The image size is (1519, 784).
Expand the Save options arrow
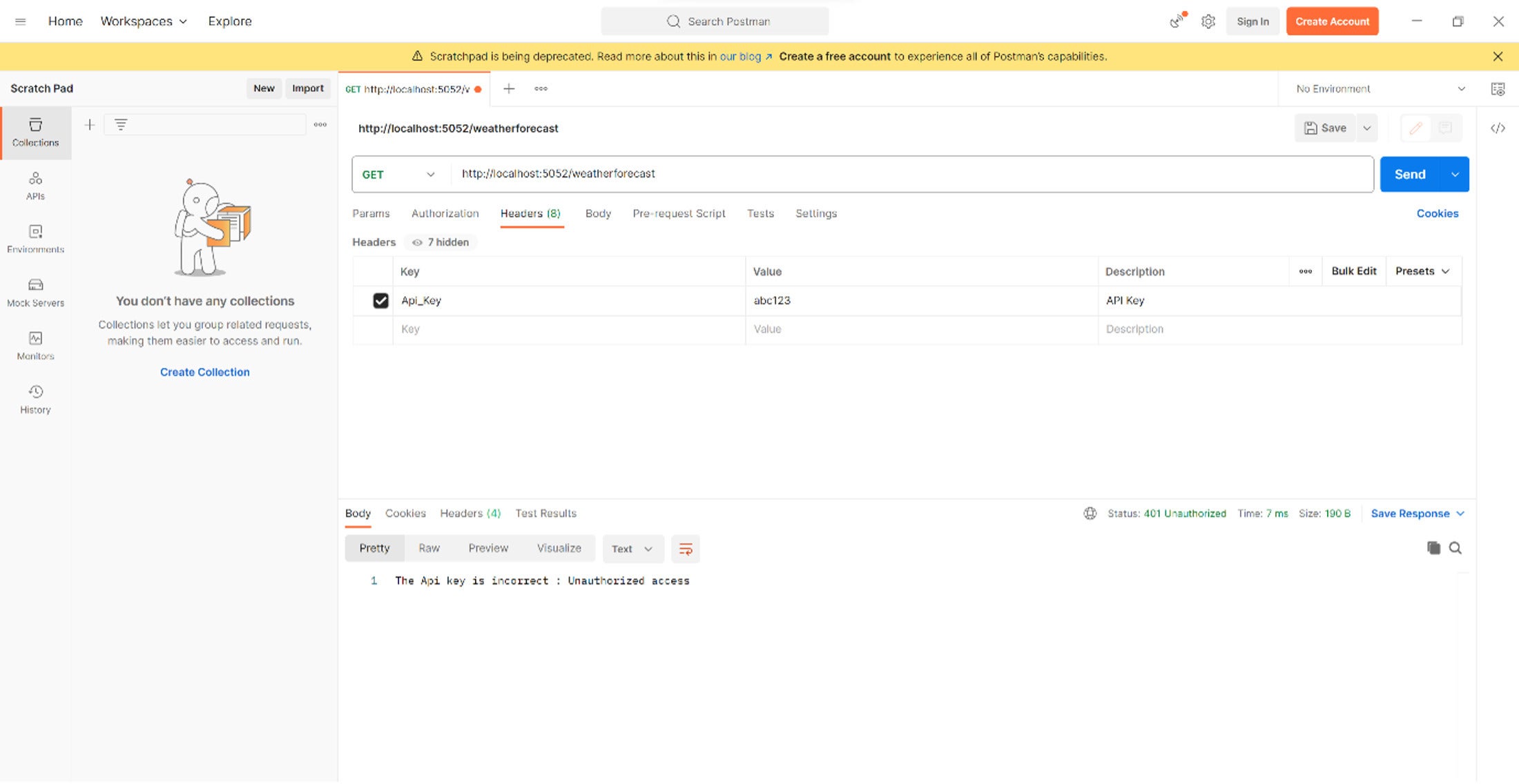click(1366, 128)
